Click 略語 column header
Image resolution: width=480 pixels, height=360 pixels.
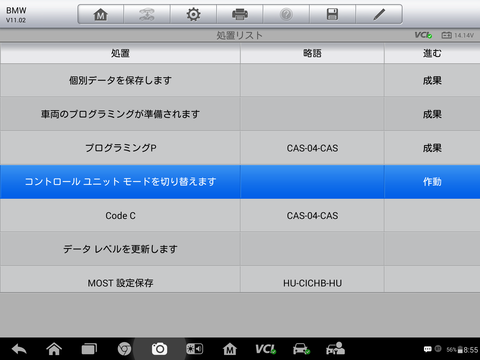tap(312, 53)
